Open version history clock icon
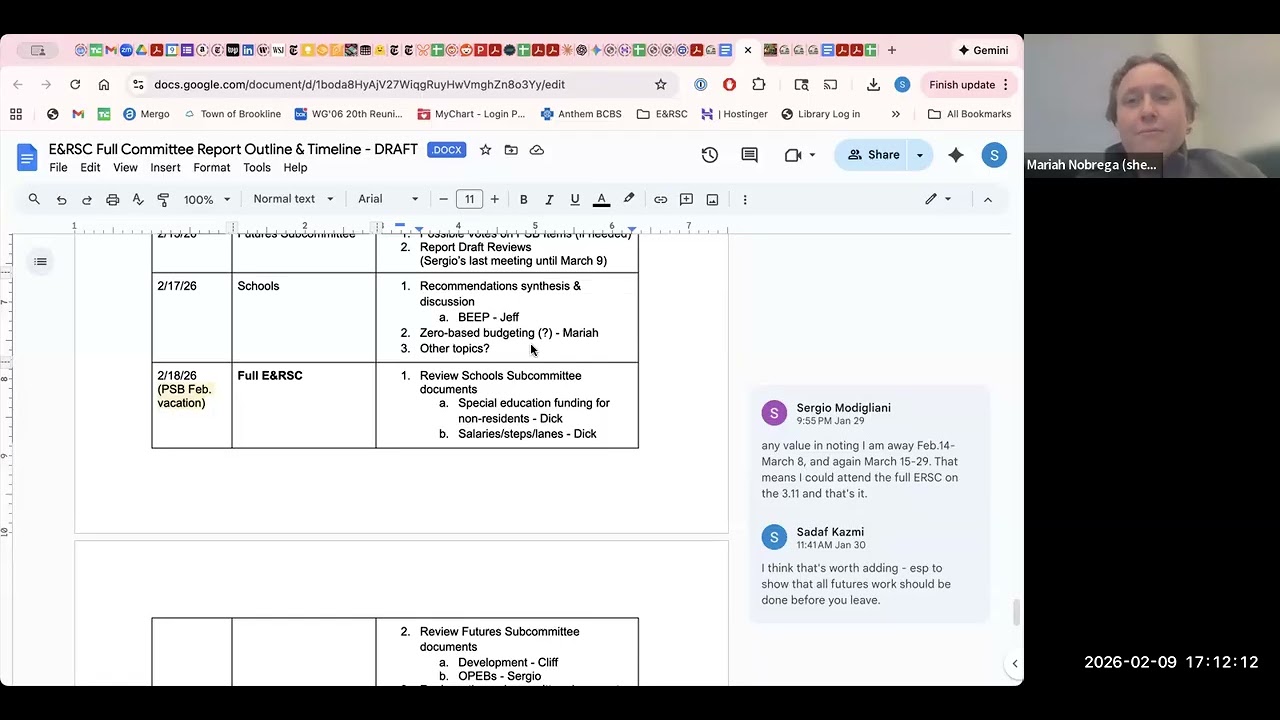Viewport: 1280px width, 720px height. tap(710, 155)
